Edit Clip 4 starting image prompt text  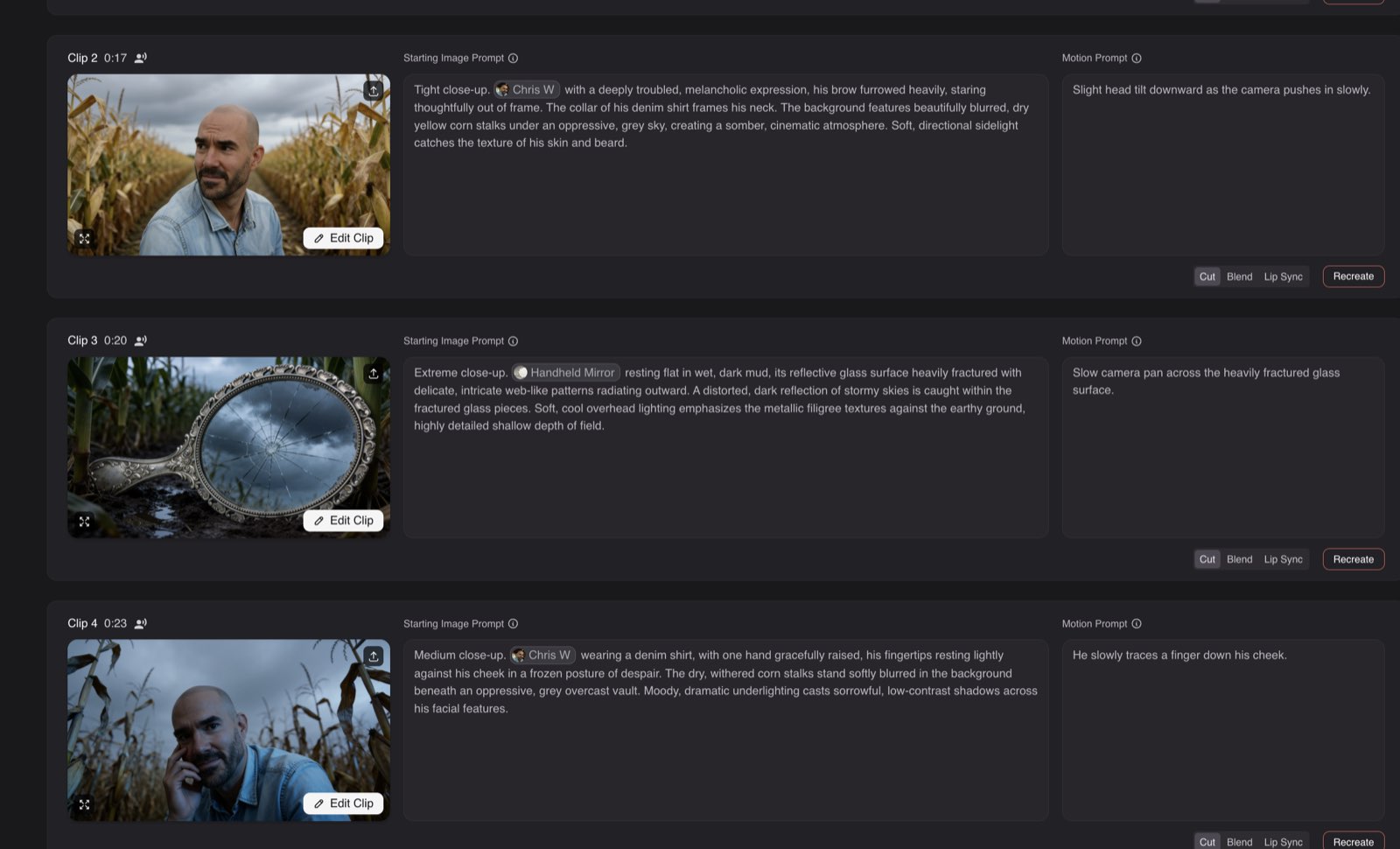point(725,730)
